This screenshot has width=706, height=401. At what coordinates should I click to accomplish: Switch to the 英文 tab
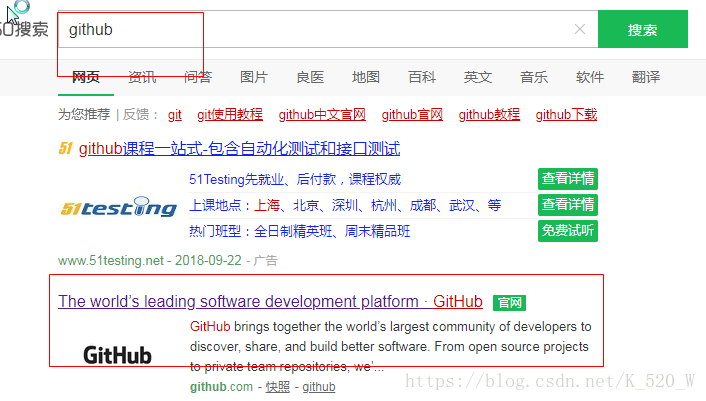pyautogui.click(x=478, y=77)
